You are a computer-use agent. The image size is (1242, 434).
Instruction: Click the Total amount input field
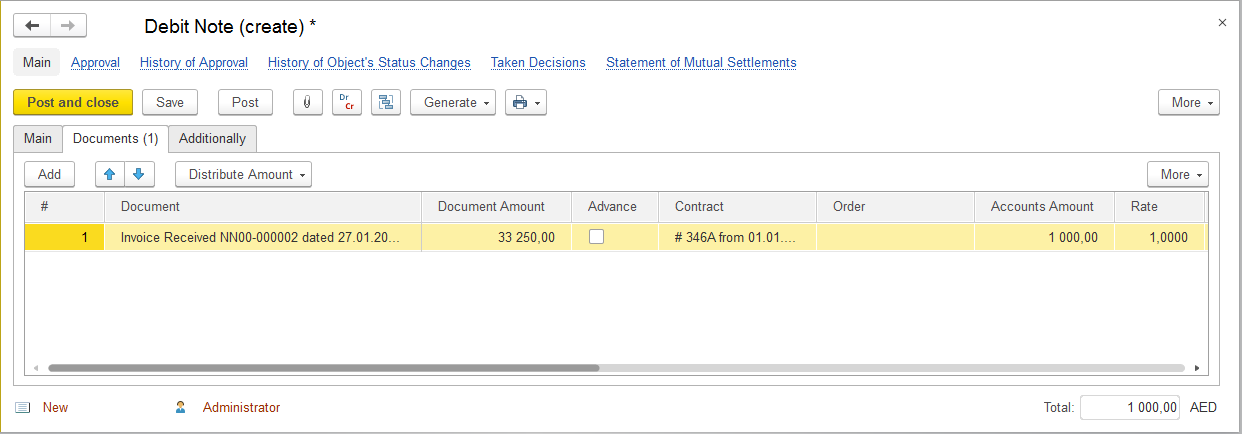coord(1129,407)
